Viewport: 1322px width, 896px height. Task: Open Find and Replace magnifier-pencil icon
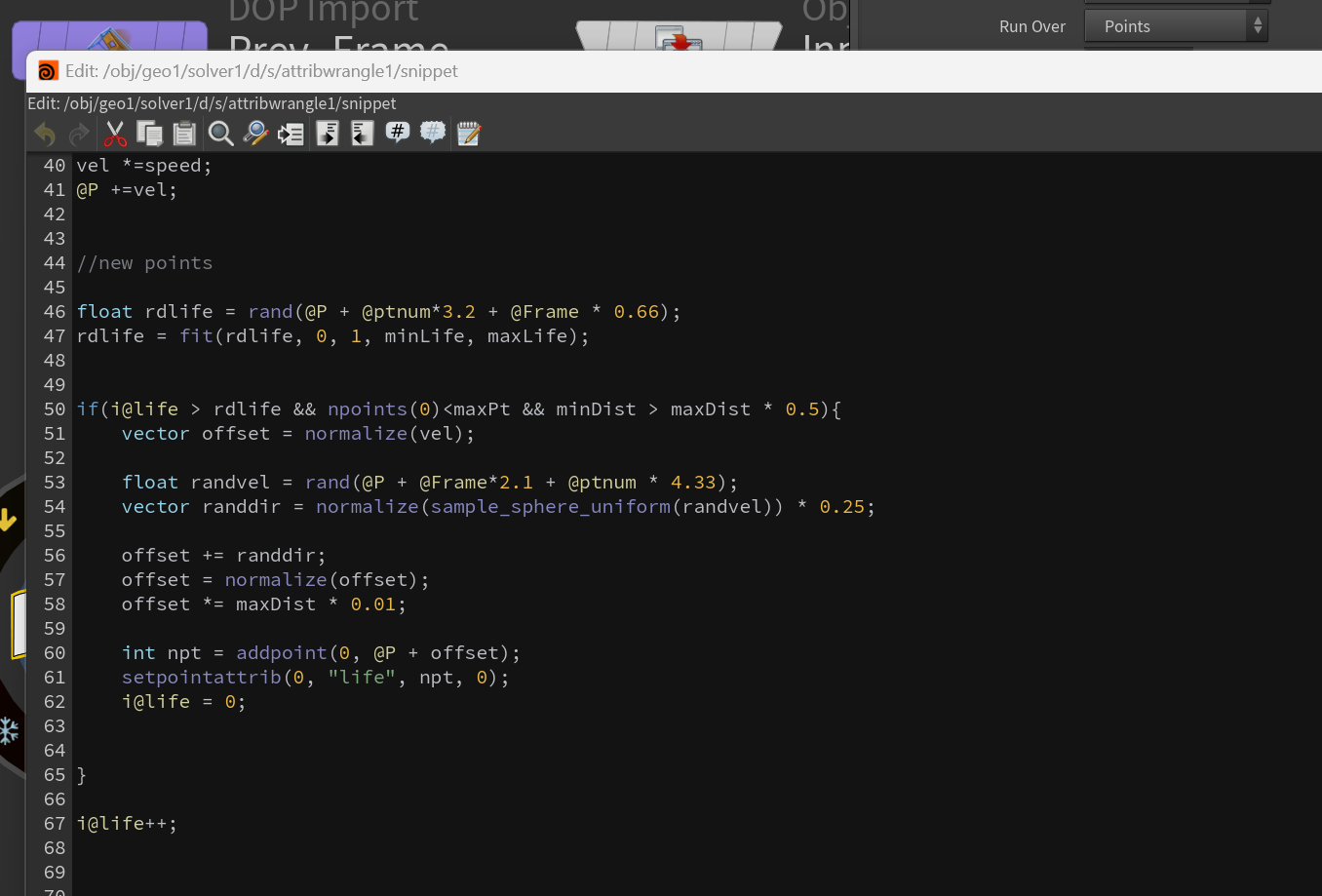[x=255, y=134]
